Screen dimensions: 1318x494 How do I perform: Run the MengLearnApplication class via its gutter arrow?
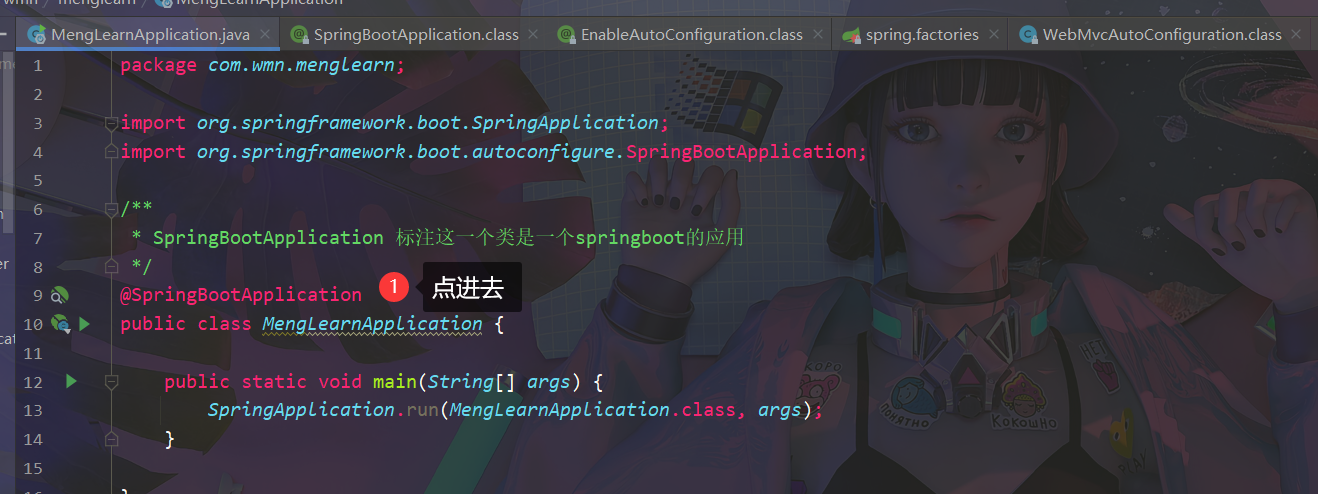(85, 324)
